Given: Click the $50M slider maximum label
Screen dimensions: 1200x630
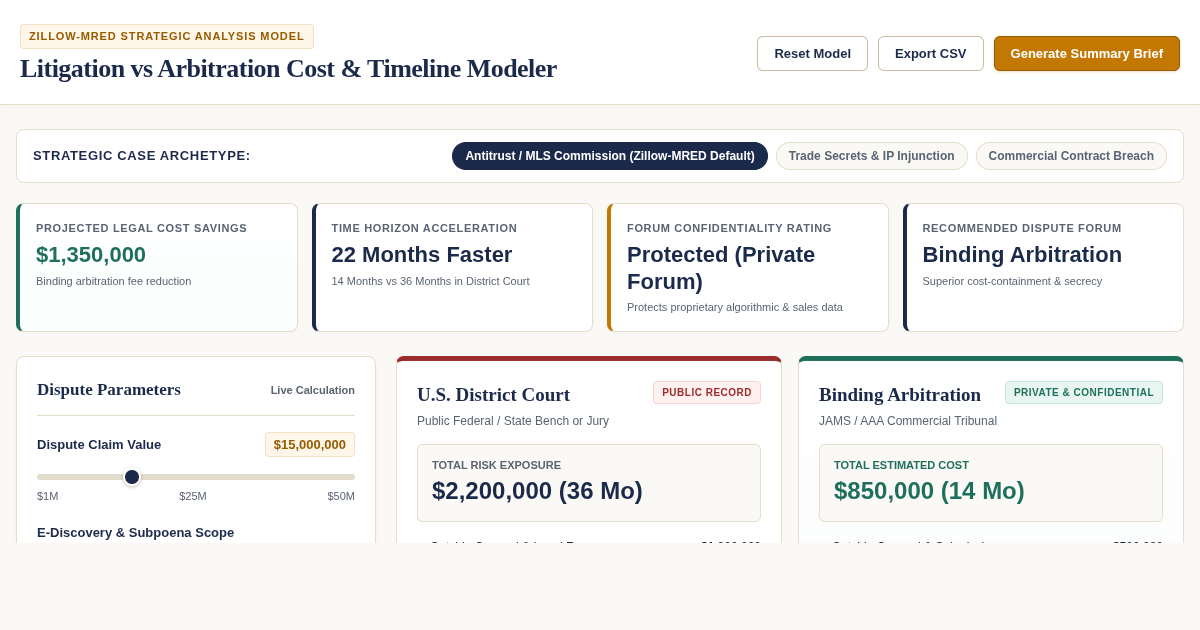Looking at the screenshot, I should [341, 496].
